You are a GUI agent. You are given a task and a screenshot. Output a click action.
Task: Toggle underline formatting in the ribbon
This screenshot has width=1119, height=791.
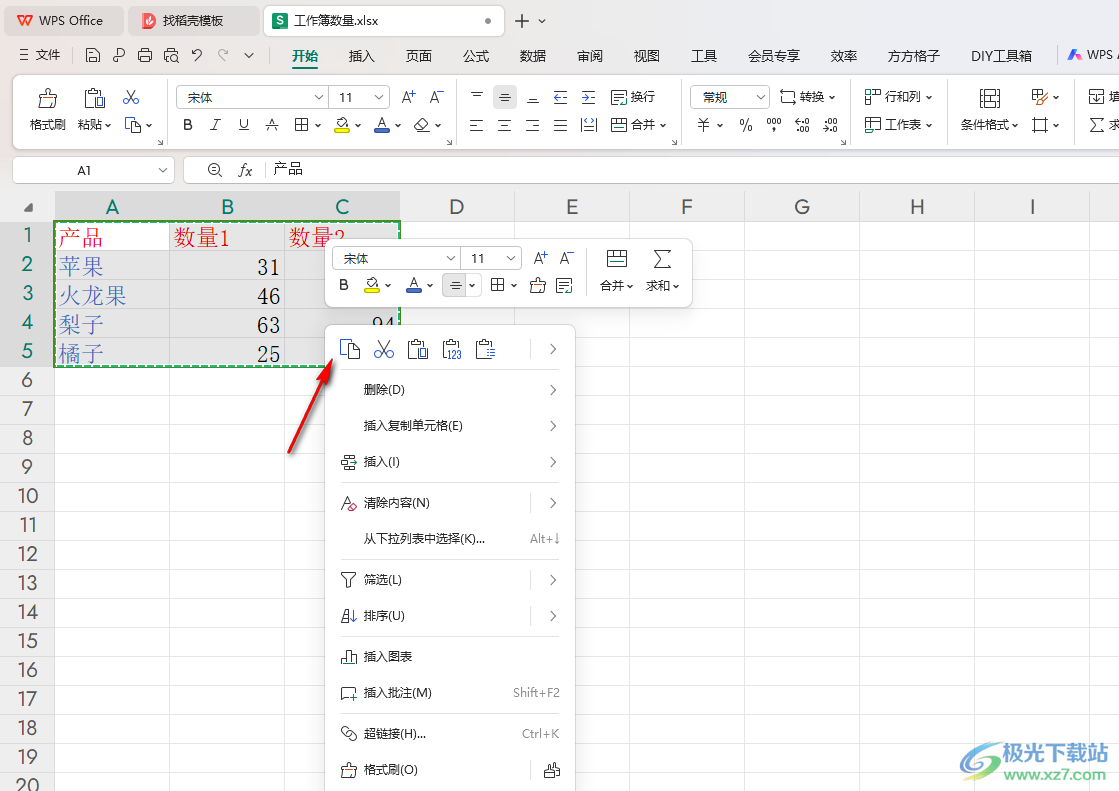coord(243,125)
